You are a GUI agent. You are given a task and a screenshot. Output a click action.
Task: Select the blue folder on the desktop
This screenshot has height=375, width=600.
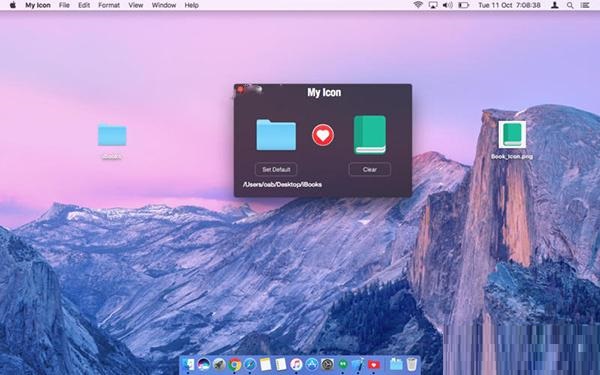click(112, 135)
